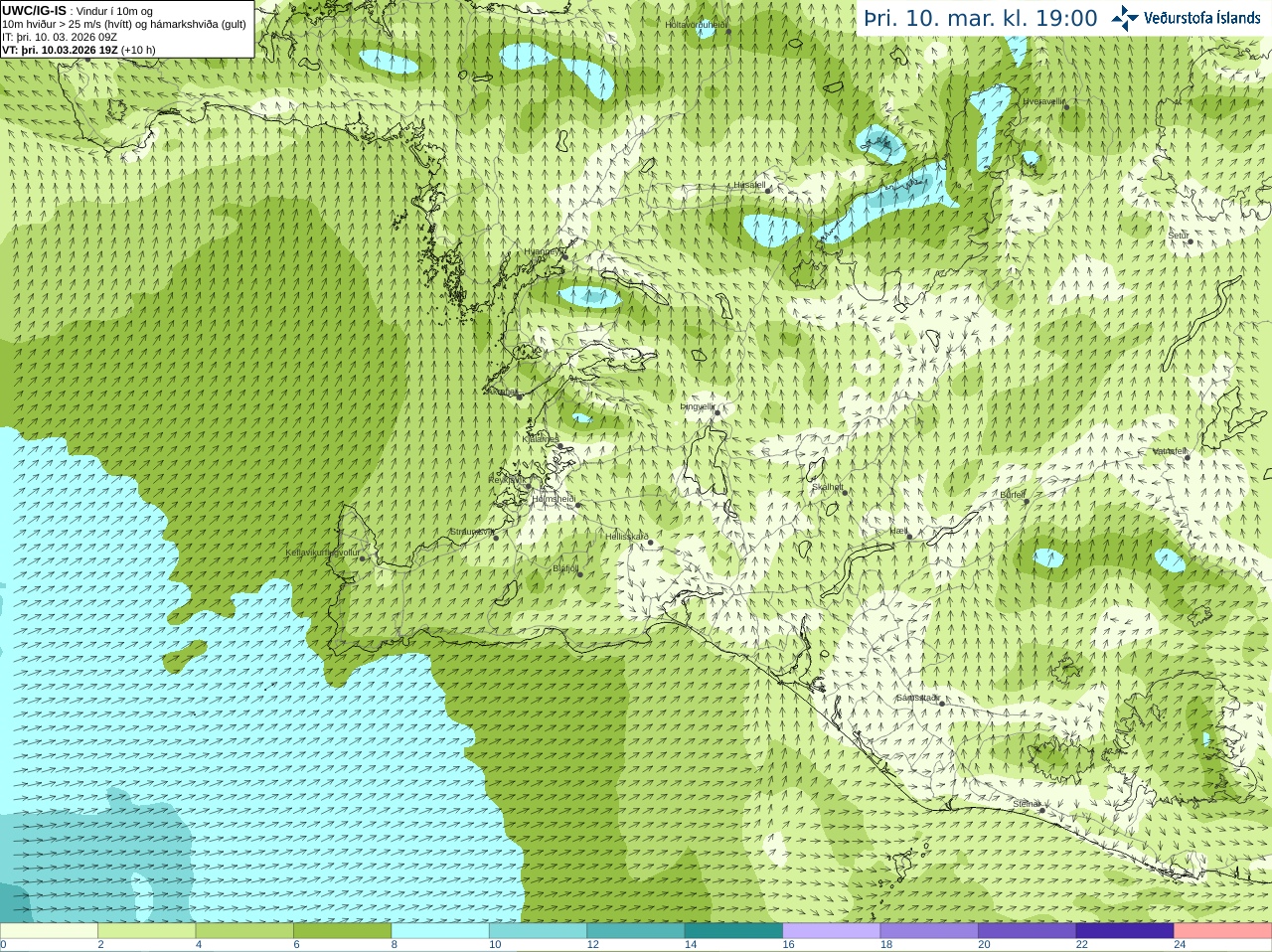Click the legend scale number 16
Viewport: 1272px width, 952px height.
(x=788, y=945)
